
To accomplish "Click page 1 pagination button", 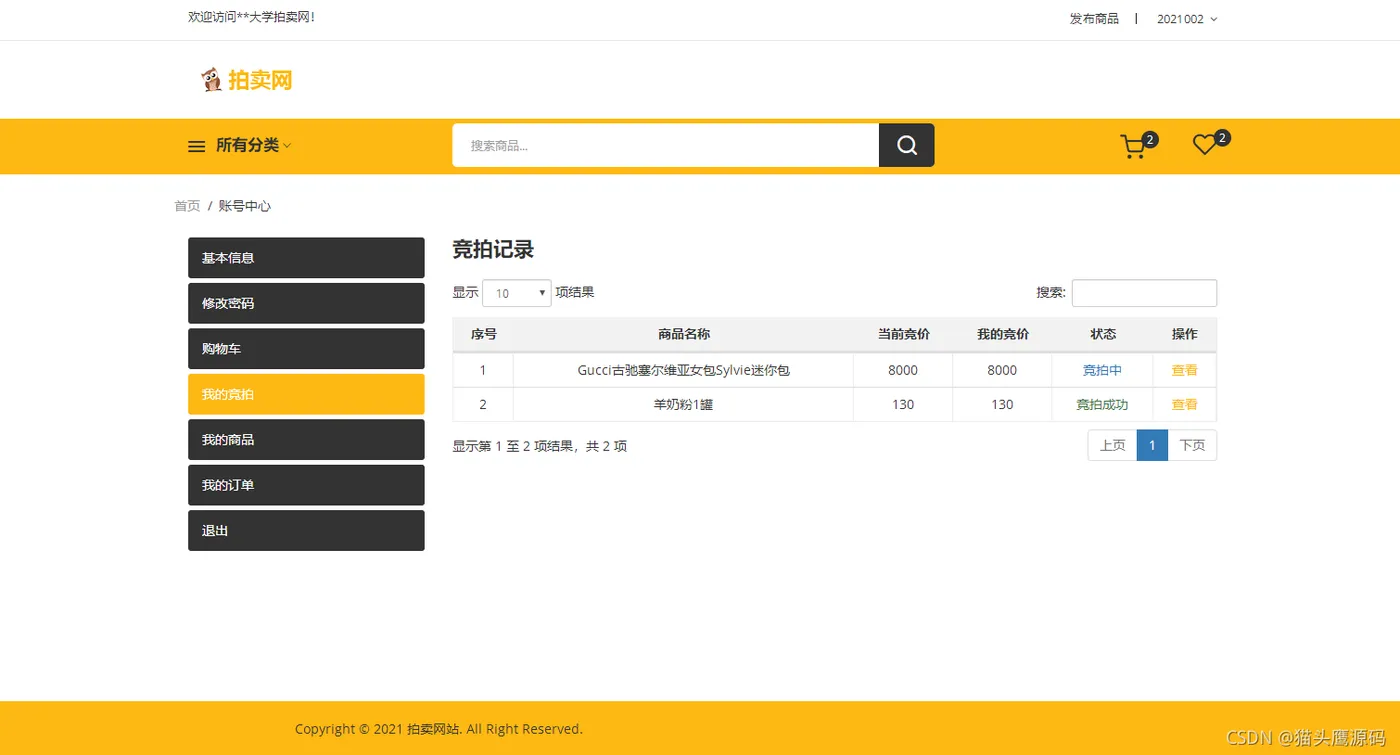I will click(x=1152, y=445).
